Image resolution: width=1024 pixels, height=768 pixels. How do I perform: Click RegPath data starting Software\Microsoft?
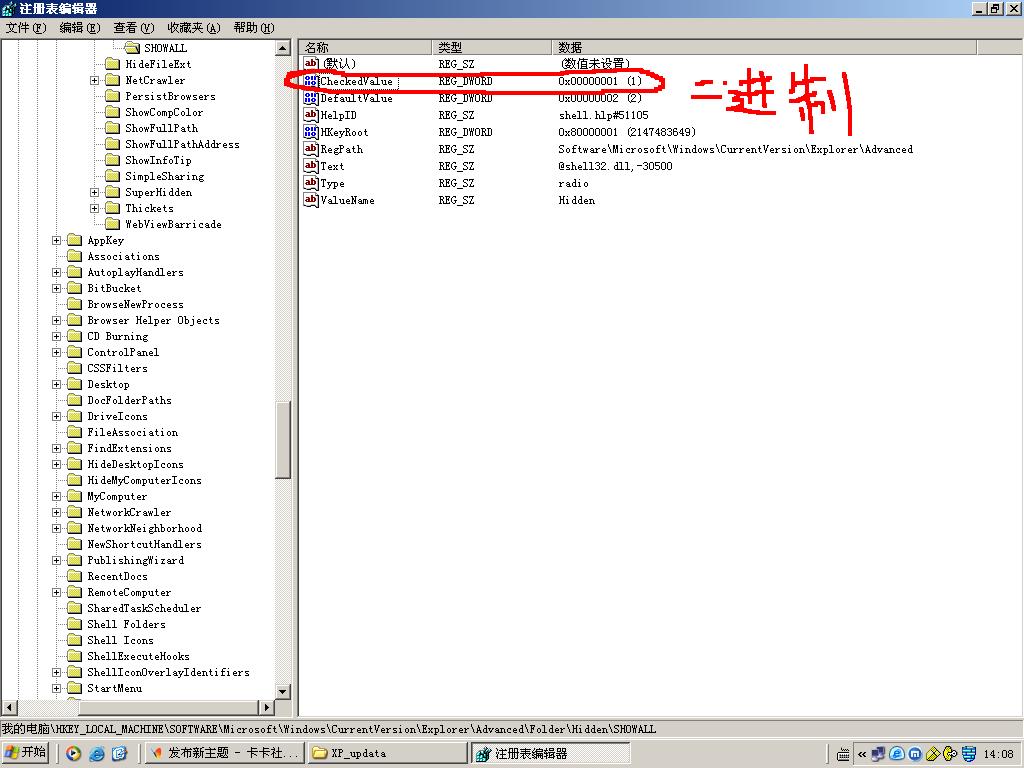pyautogui.click(x=735, y=150)
